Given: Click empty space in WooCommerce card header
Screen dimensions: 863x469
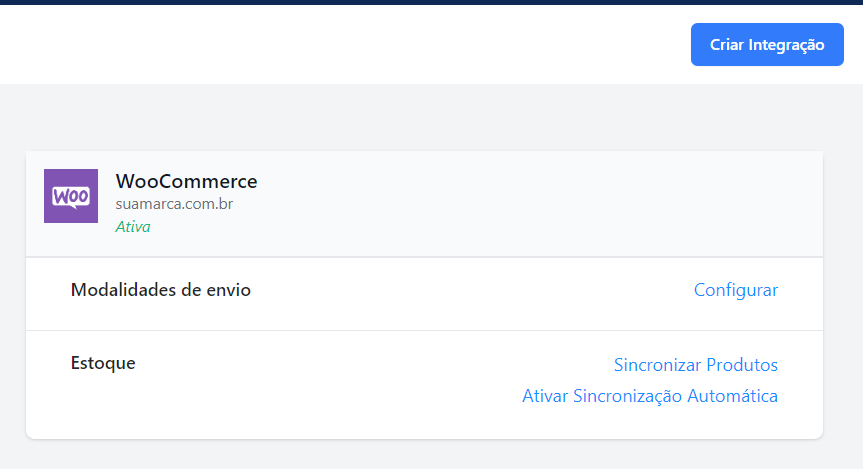Looking at the screenshot, I should 523,204.
